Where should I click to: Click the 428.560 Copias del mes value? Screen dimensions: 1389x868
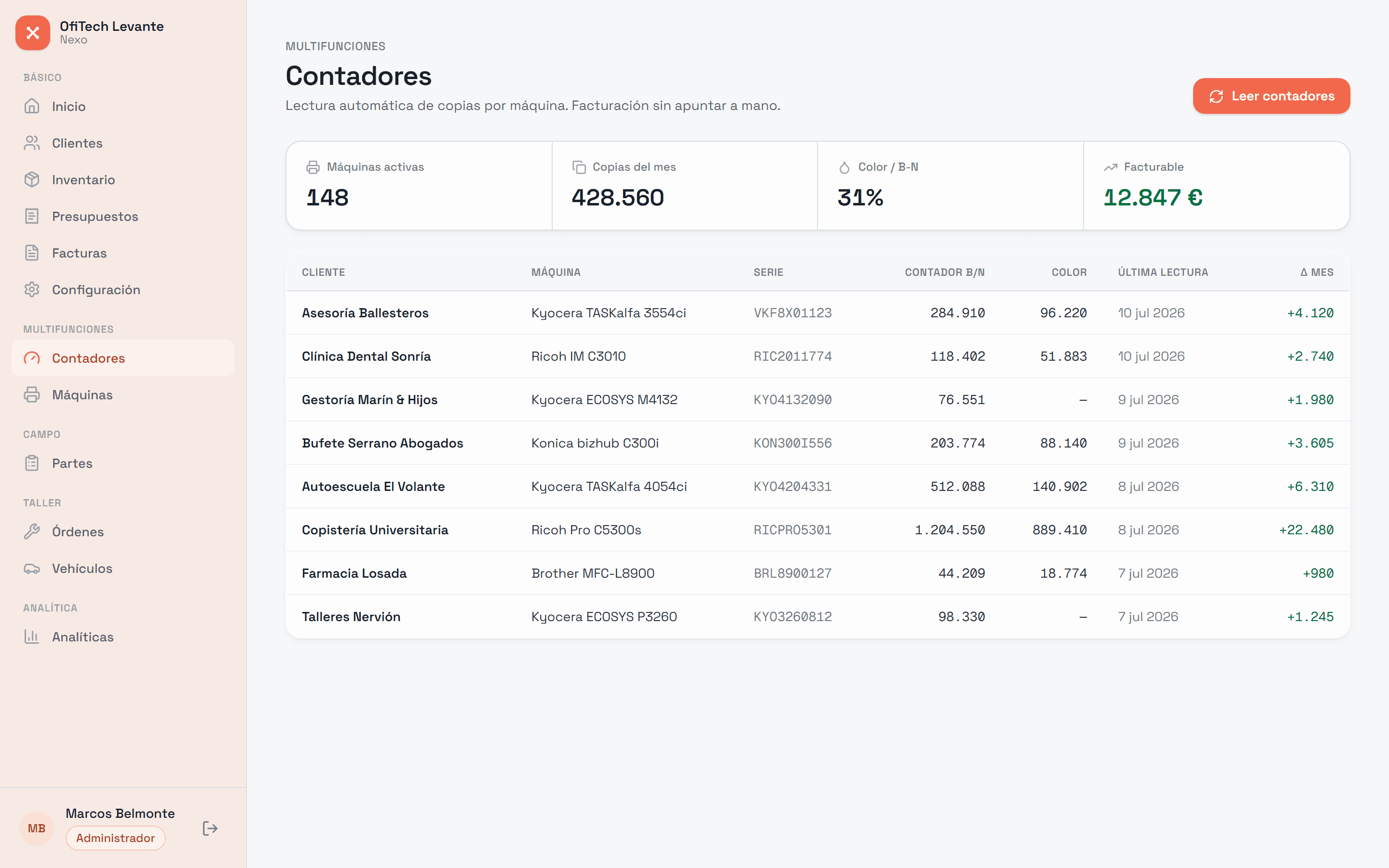pos(618,198)
